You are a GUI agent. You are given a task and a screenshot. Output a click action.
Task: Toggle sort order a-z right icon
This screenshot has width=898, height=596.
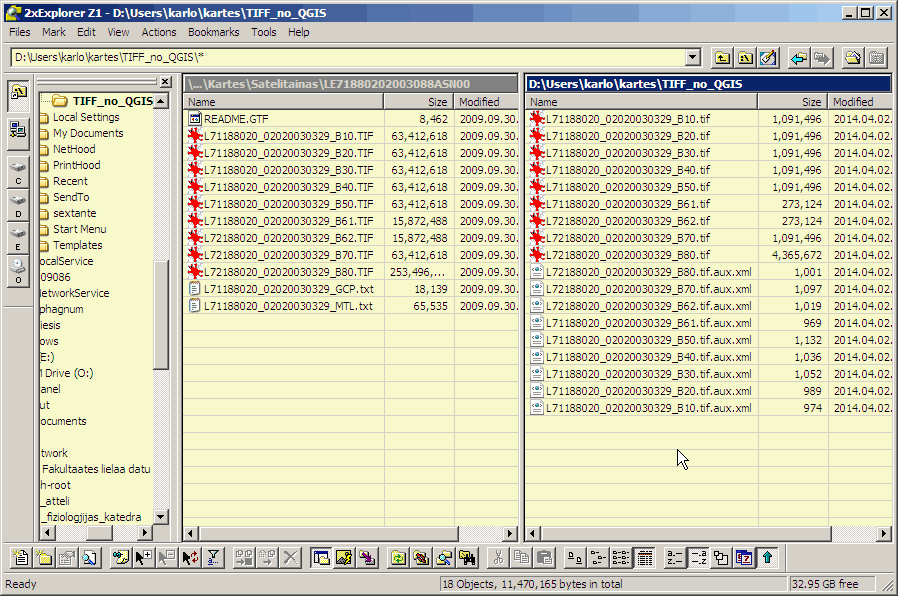[698, 558]
